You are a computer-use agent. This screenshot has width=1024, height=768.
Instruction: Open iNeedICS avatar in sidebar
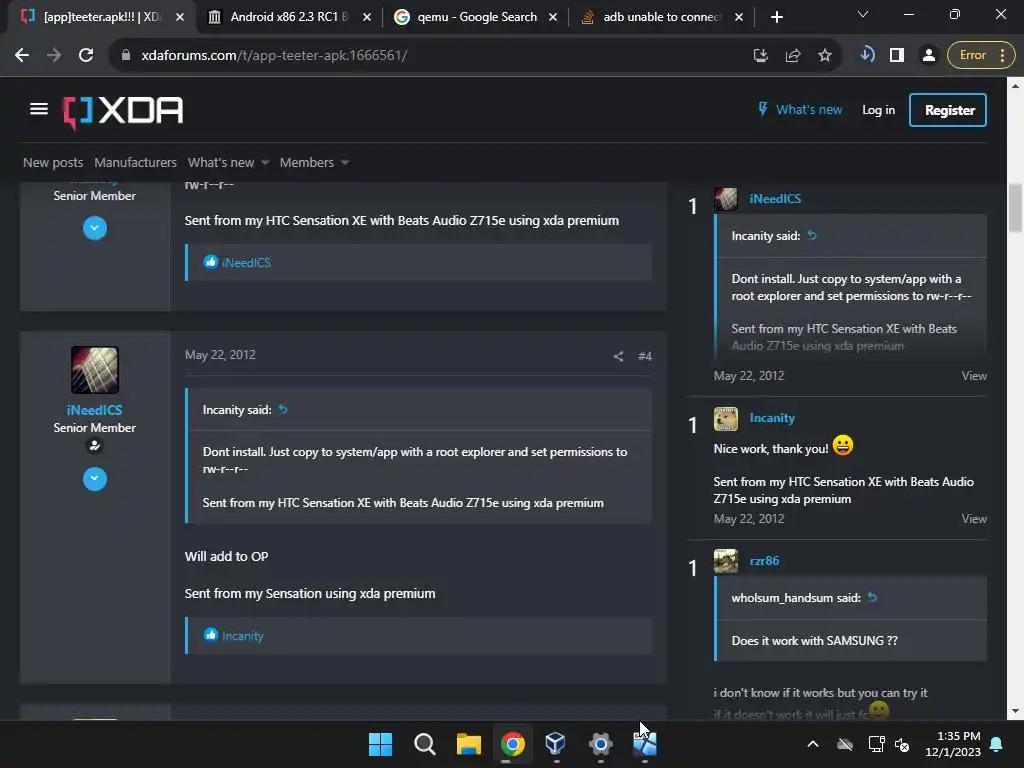pos(726,199)
